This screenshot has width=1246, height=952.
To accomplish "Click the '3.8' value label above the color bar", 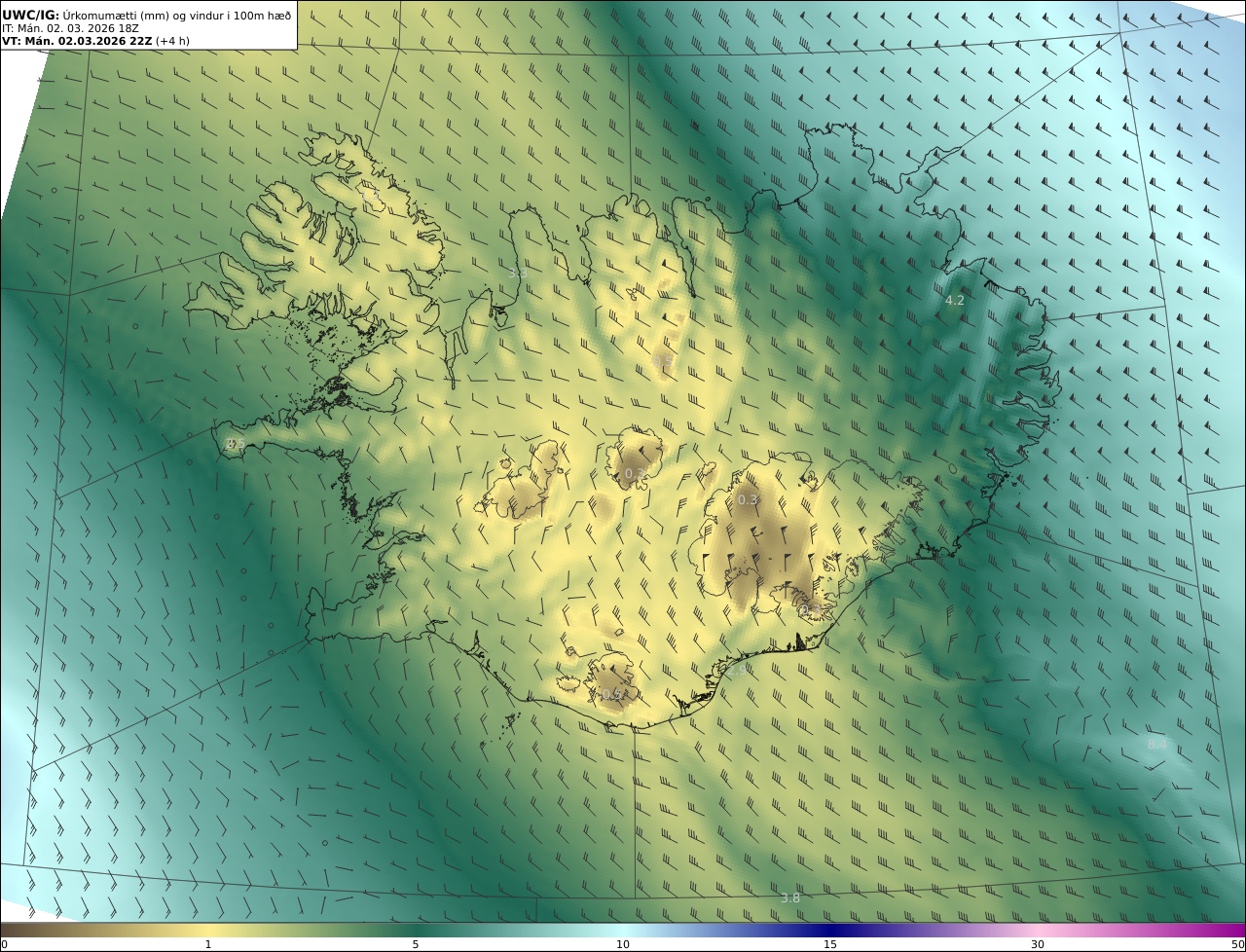I will tap(790, 897).
